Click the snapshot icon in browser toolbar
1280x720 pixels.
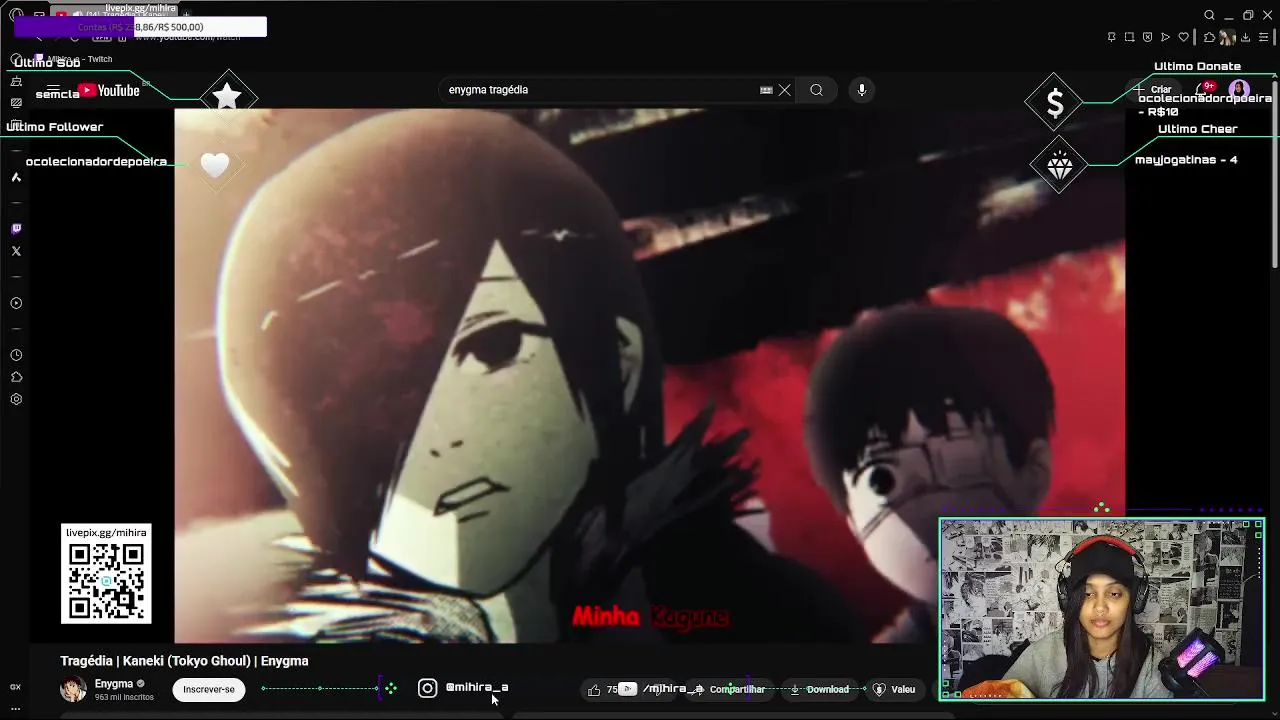[x=1129, y=37]
